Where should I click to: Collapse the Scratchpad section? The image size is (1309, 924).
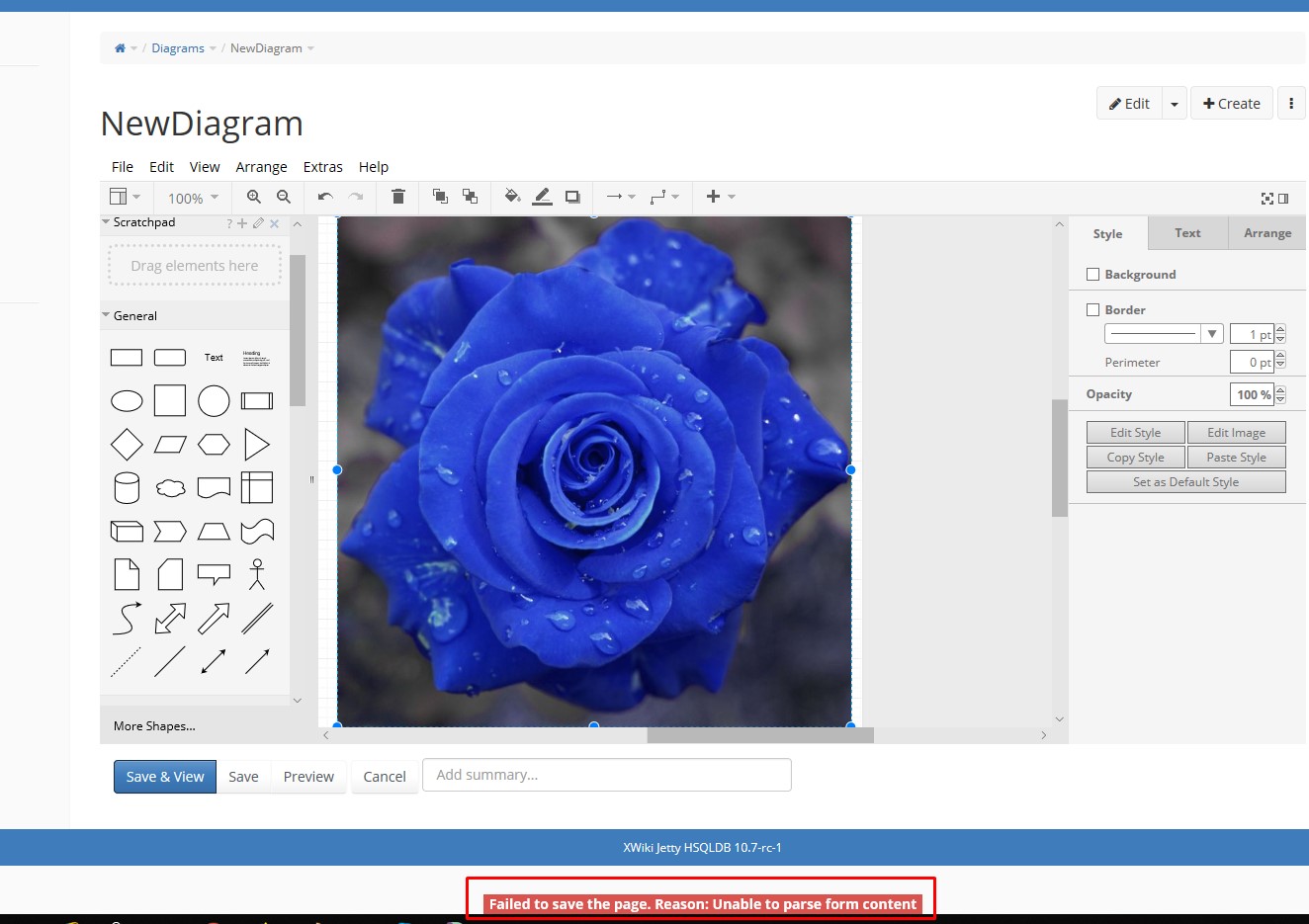point(106,222)
